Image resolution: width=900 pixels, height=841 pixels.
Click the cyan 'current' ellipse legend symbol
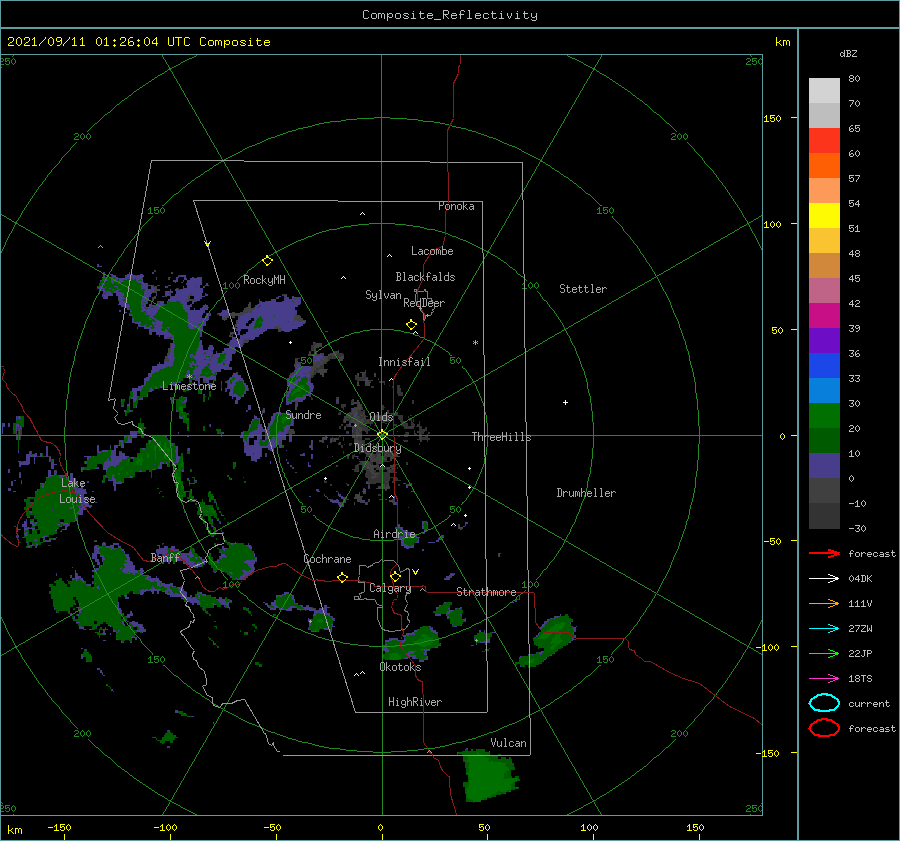pyautogui.click(x=824, y=703)
